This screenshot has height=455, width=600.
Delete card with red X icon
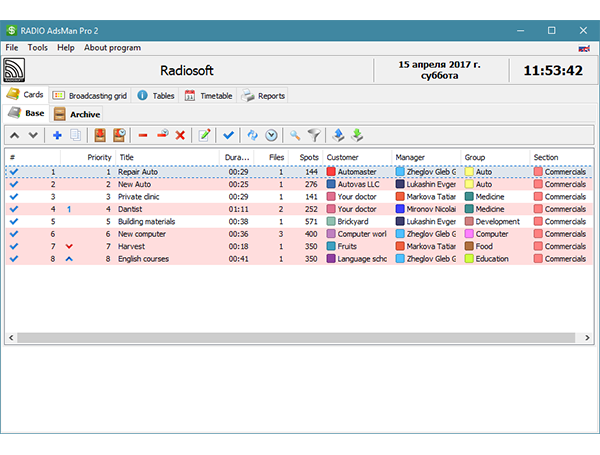[180, 135]
